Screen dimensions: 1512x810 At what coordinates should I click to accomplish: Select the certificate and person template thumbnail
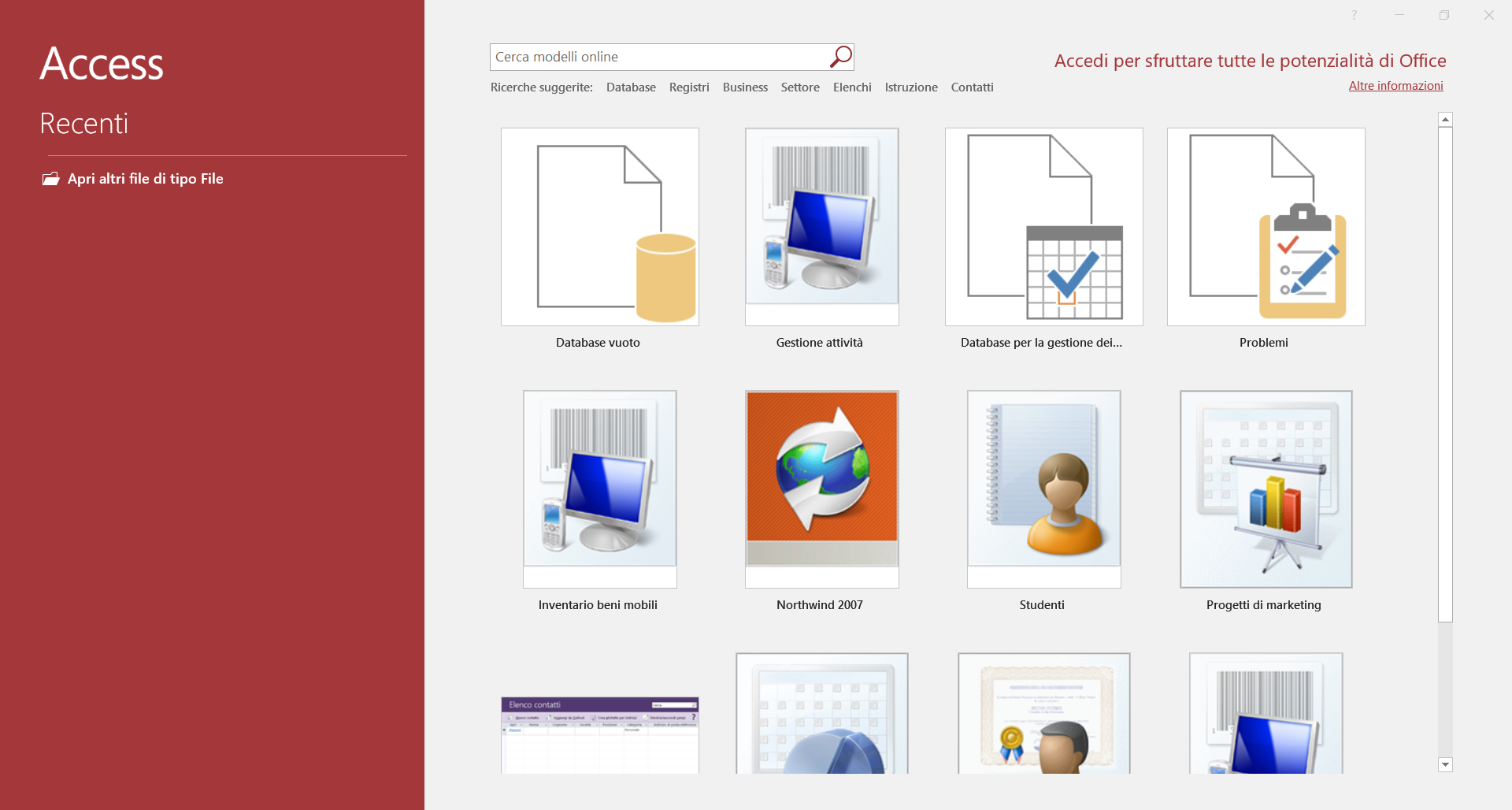(1043, 713)
